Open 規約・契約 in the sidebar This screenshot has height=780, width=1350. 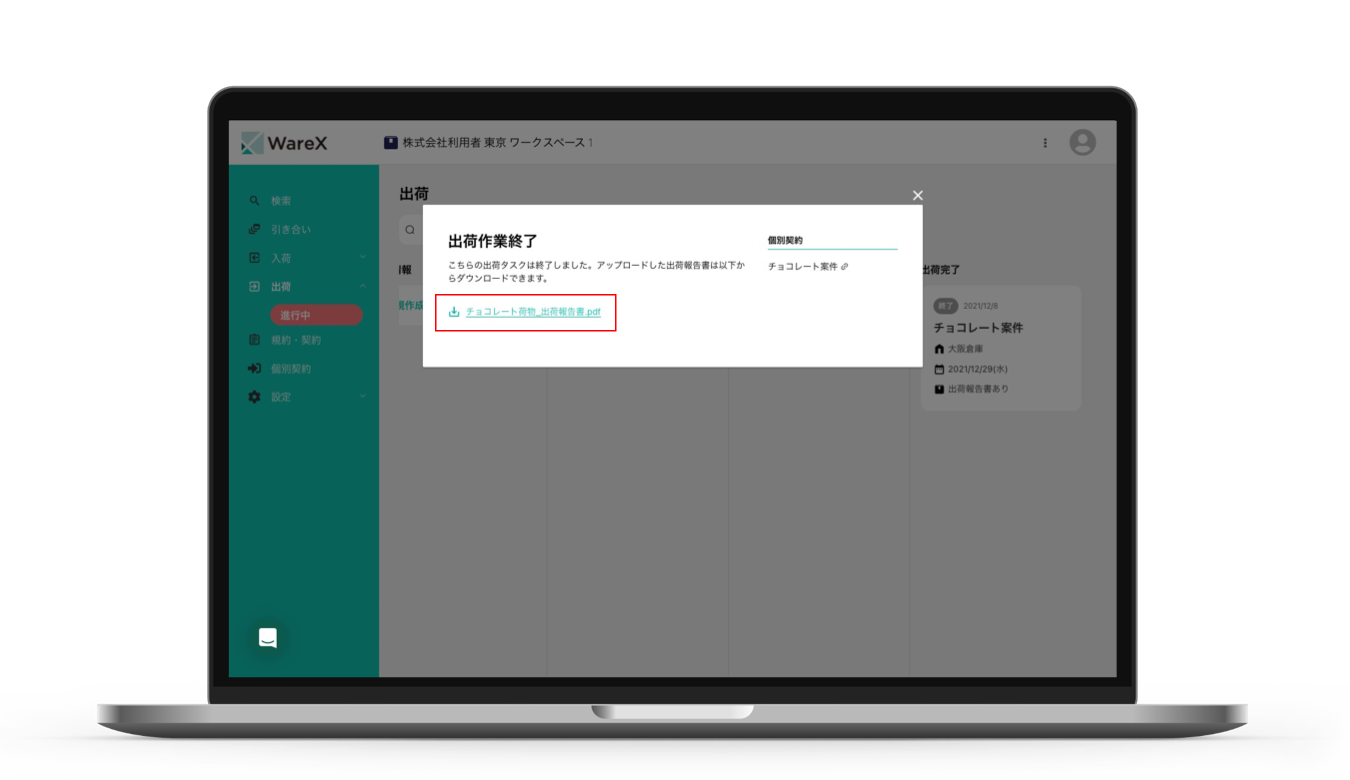pos(295,340)
